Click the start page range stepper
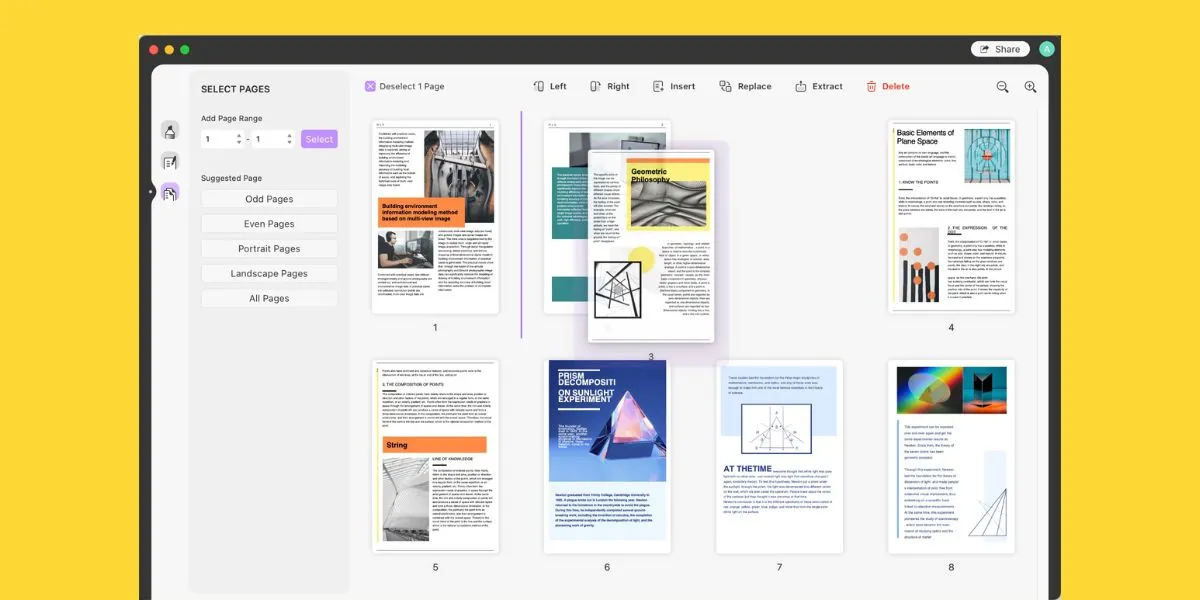 [238, 139]
